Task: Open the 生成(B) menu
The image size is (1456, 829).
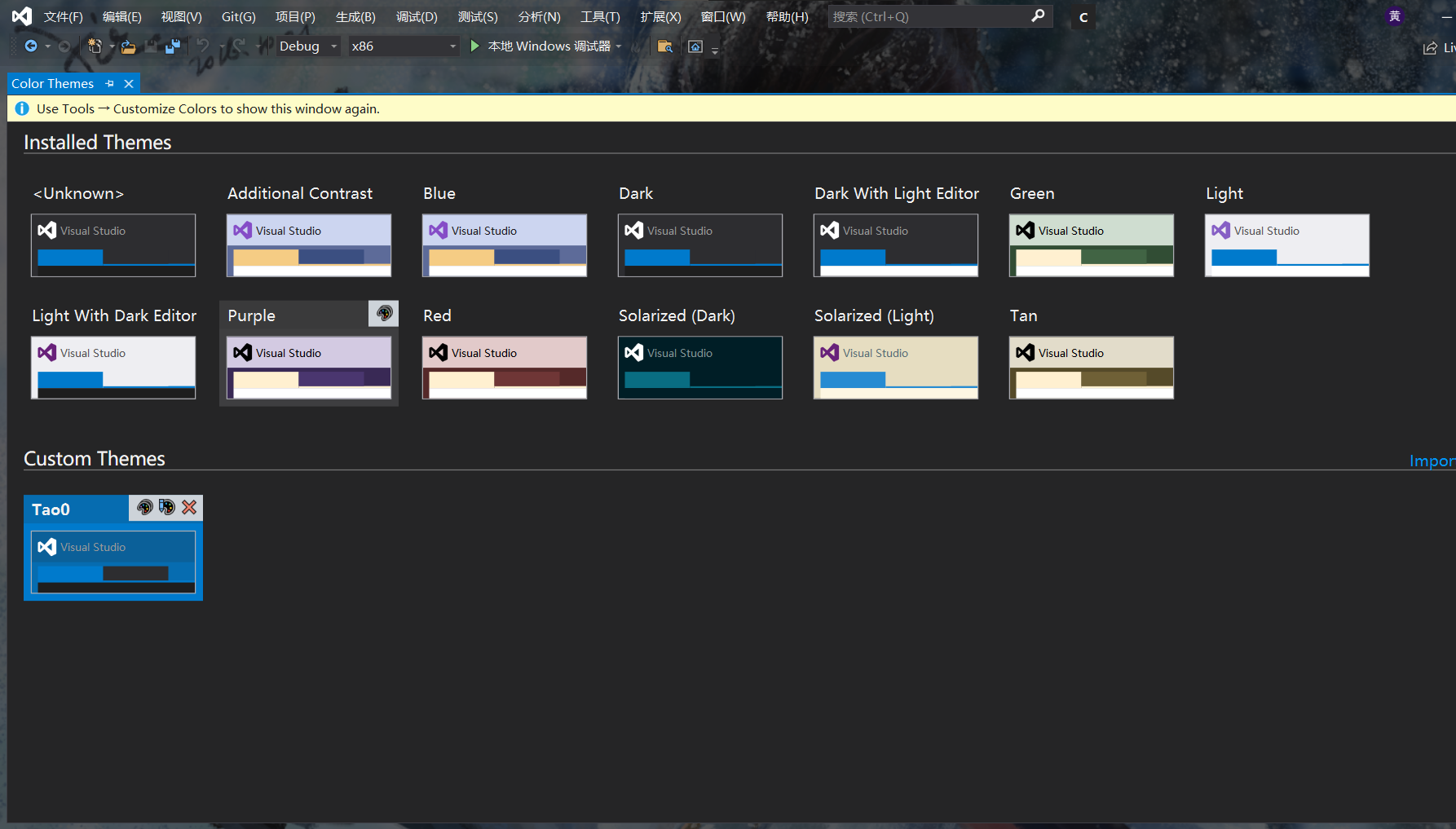Action: pos(355,16)
